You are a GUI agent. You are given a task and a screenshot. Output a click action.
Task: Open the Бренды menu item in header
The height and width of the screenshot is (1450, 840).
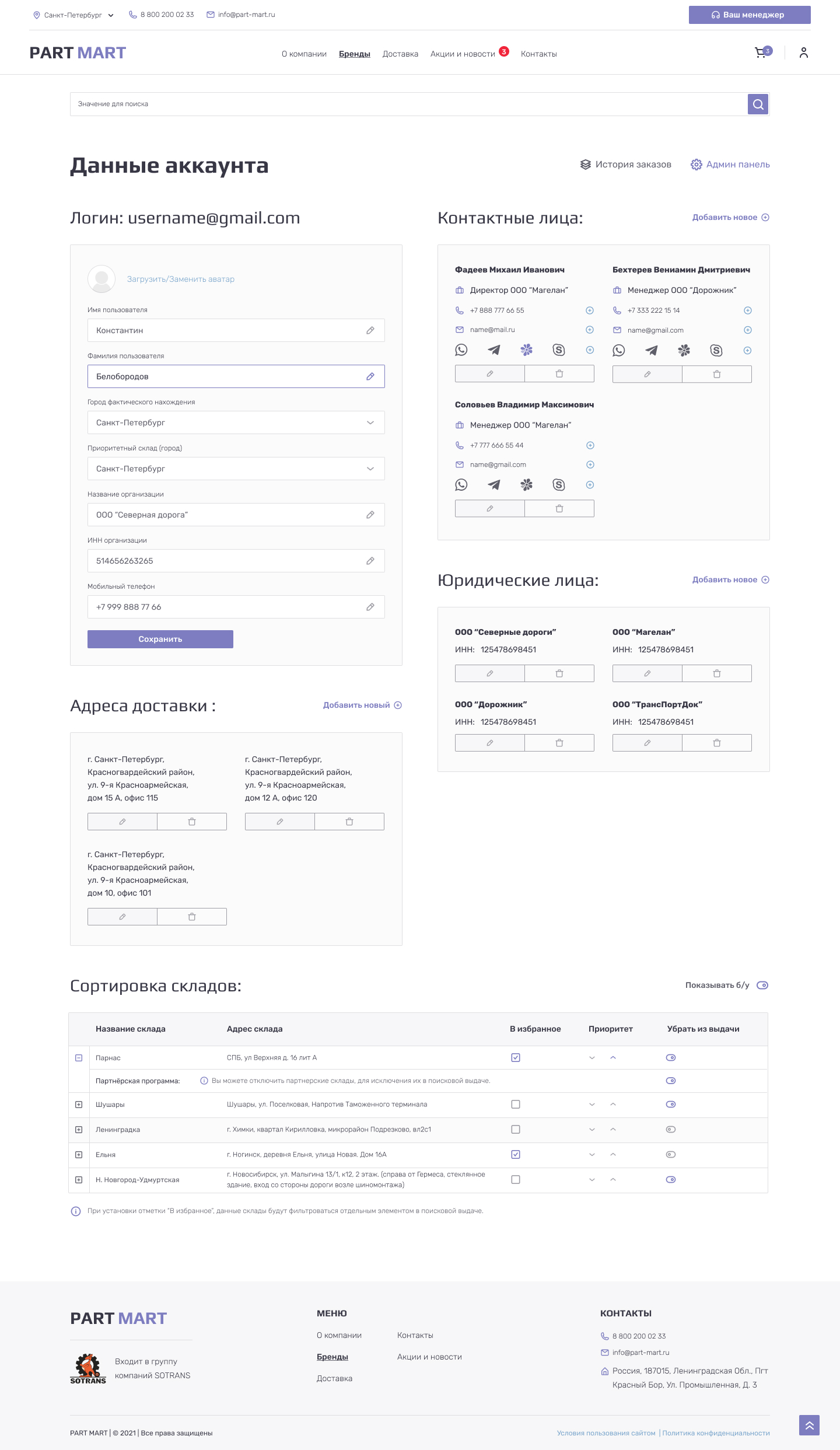[x=355, y=54]
